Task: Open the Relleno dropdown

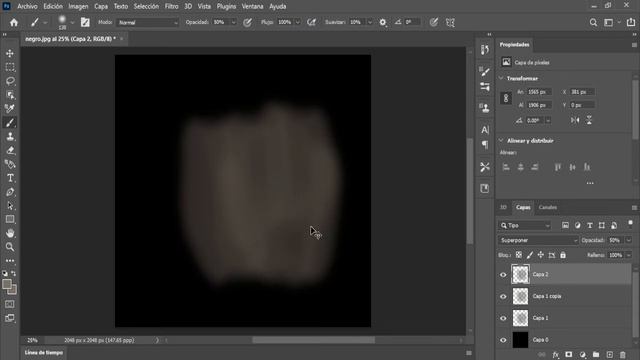Action: click(629, 255)
